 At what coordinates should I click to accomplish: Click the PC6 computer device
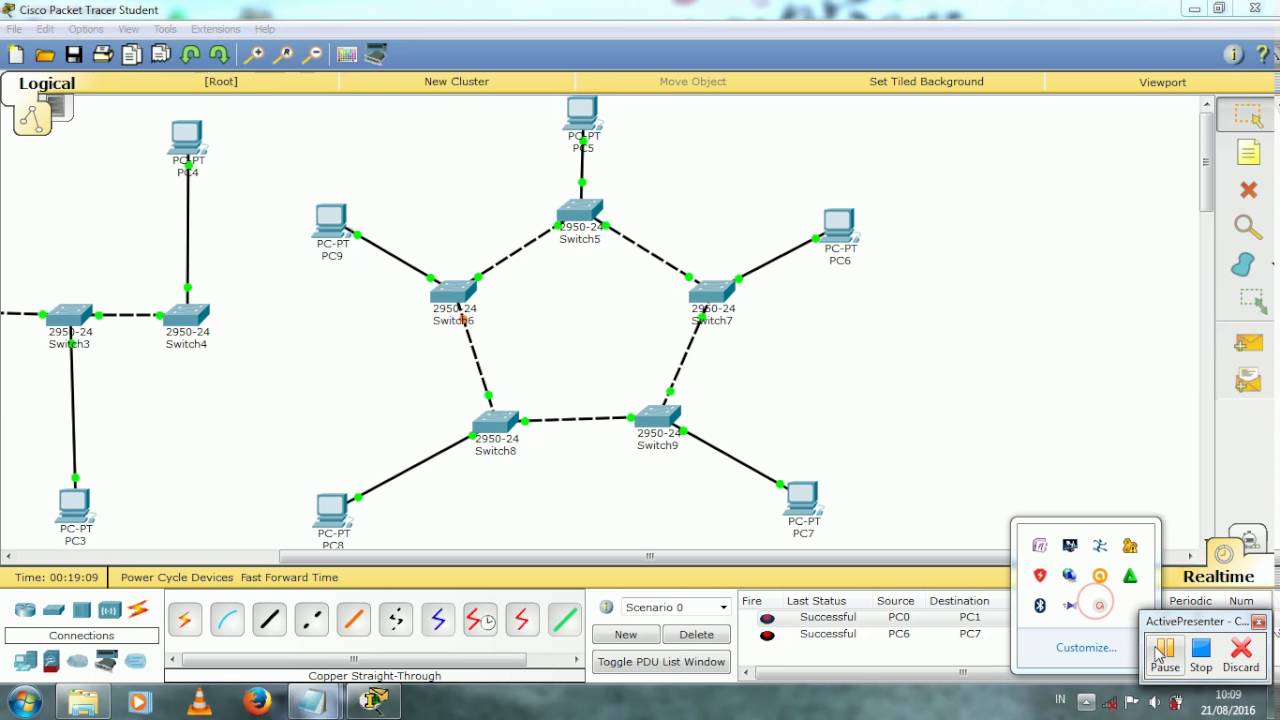[839, 227]
